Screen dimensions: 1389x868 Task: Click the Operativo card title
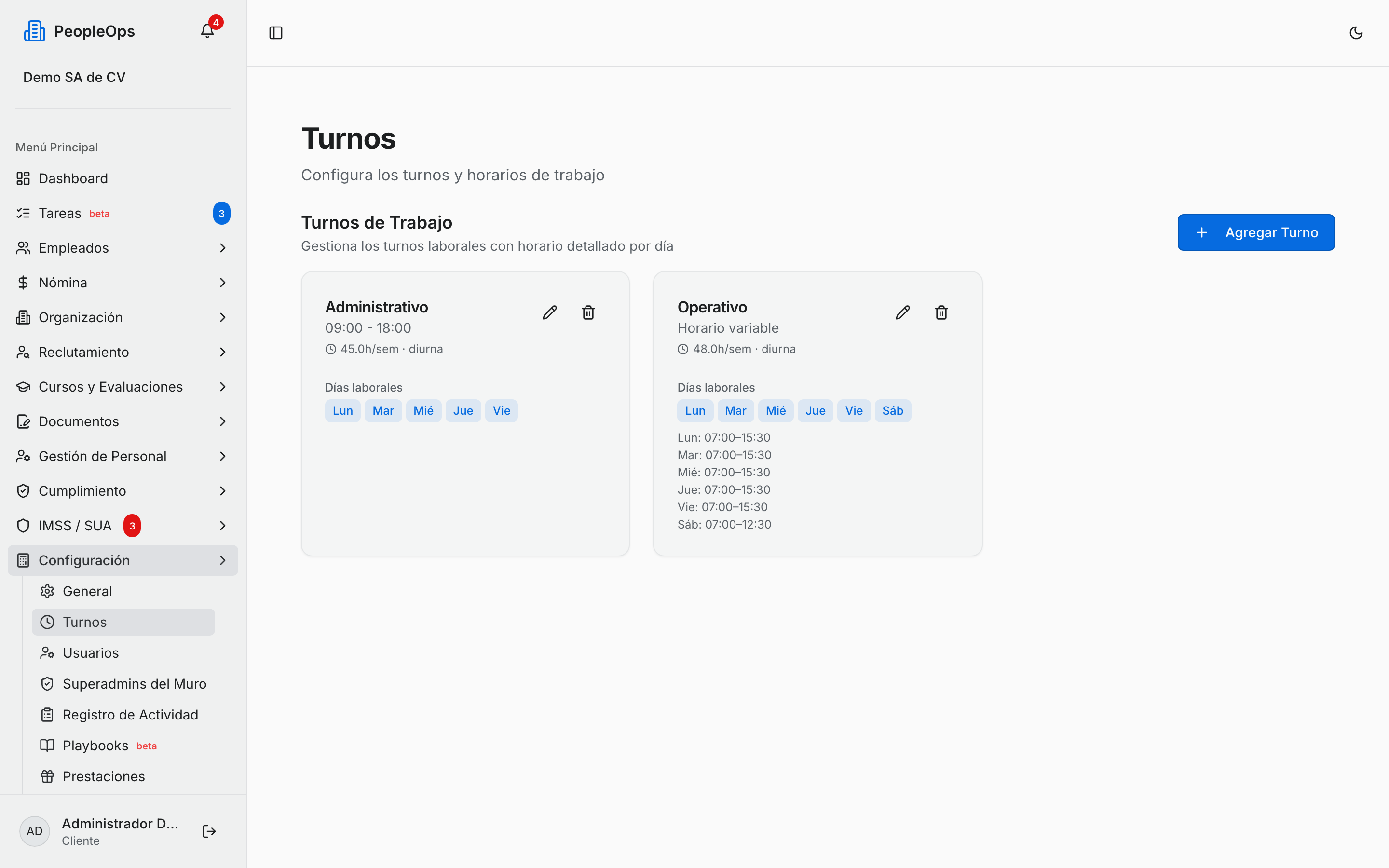712,307
